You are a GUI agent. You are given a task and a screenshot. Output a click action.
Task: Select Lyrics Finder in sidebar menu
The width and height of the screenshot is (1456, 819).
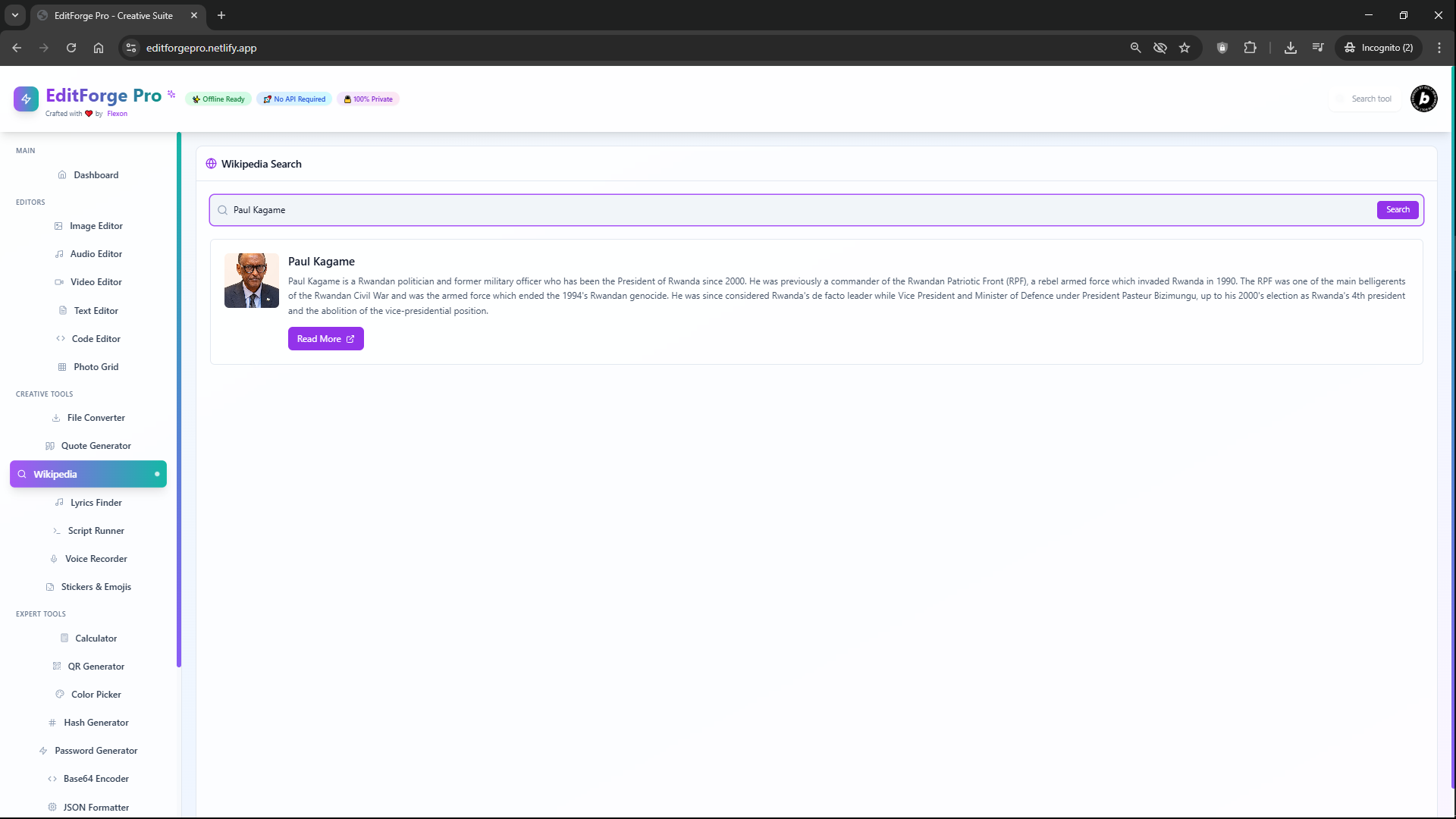(x=96, y=503)
